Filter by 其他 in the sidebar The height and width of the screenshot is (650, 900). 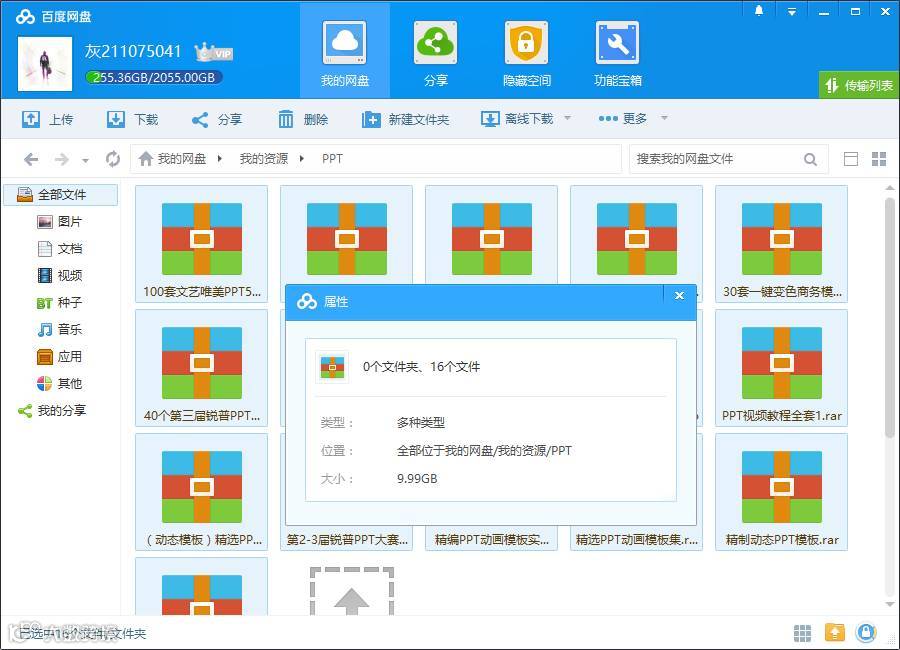click(x=60, y=384)
